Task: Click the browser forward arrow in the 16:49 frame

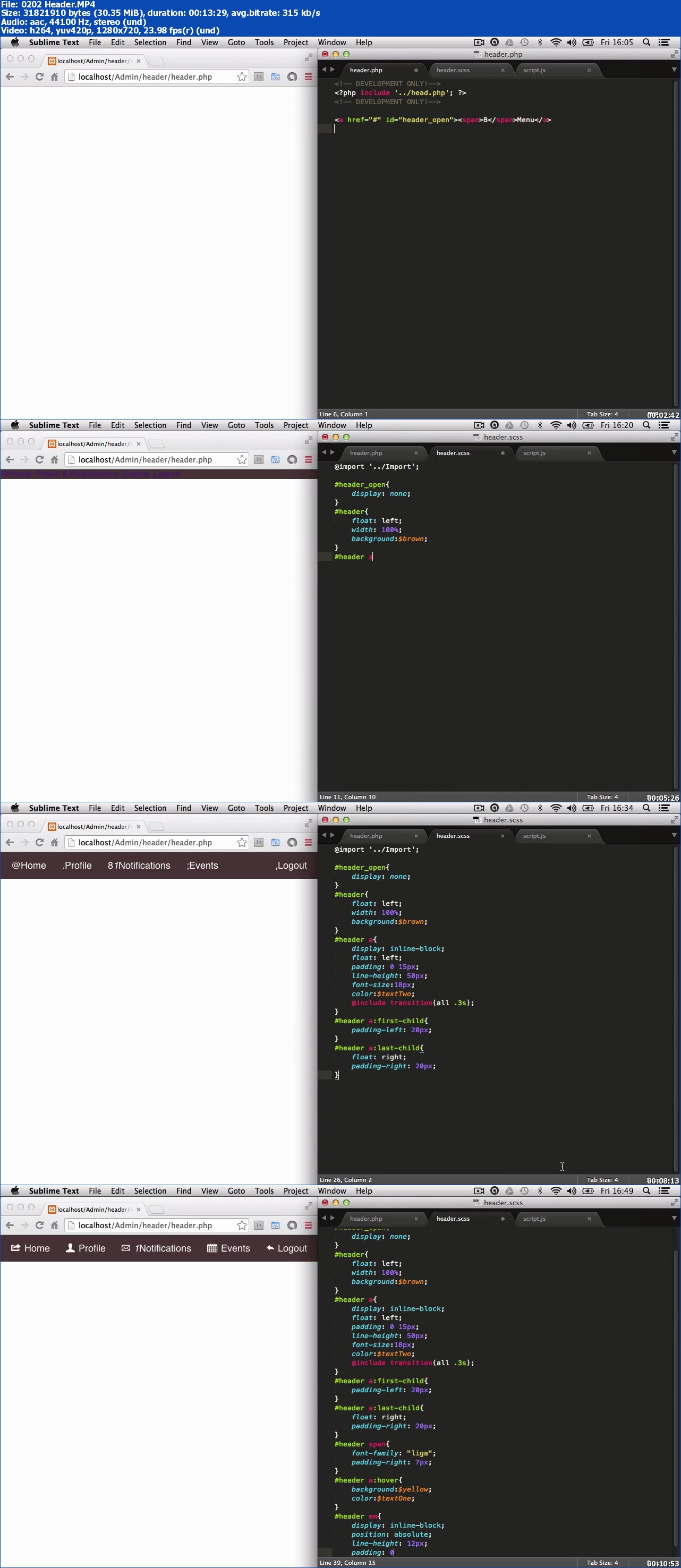Action: pos(24,1226)
